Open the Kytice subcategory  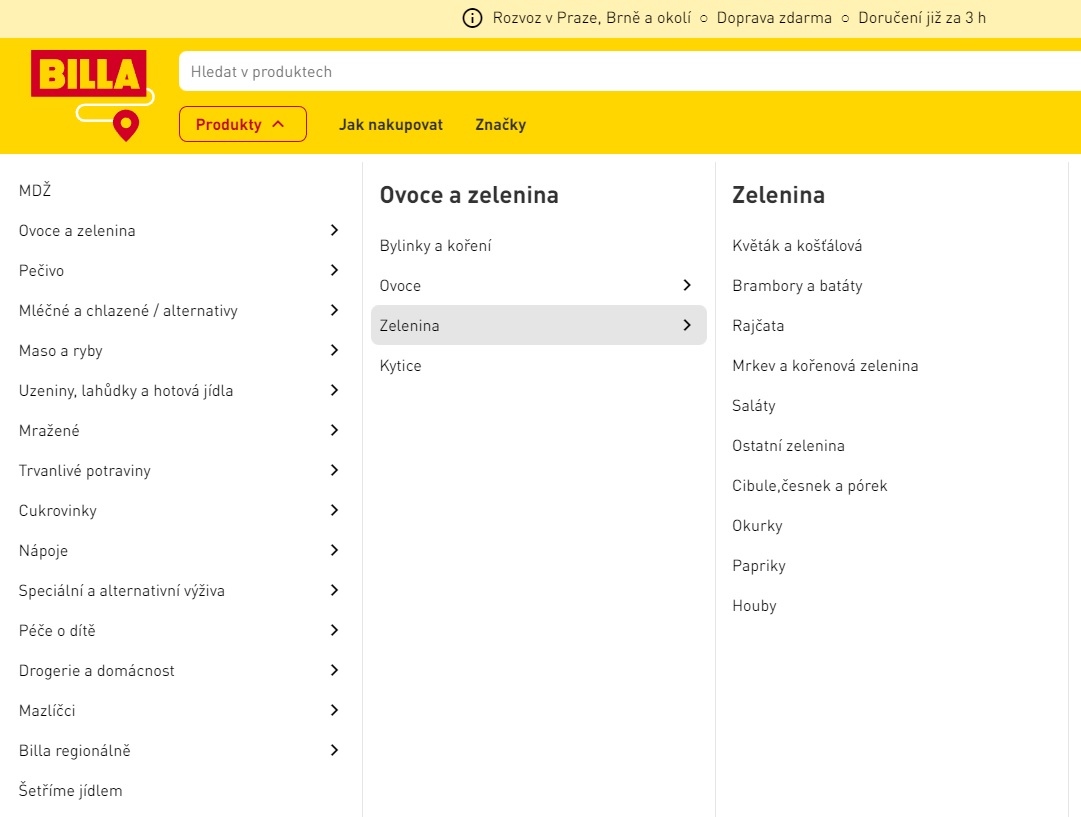(x=401, y=365)
